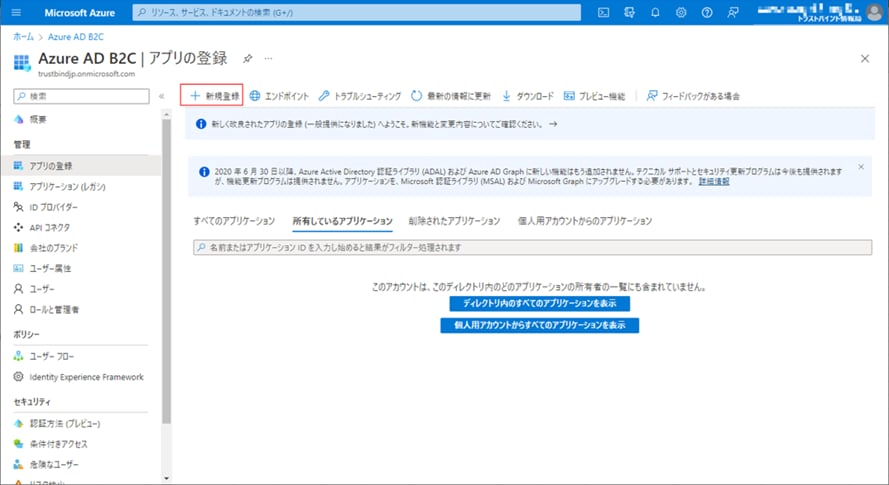Viewport: 889px width, 485px height.
Task: Dismiss the ADAL deprecation notice
Action: (x=861, y=167)
